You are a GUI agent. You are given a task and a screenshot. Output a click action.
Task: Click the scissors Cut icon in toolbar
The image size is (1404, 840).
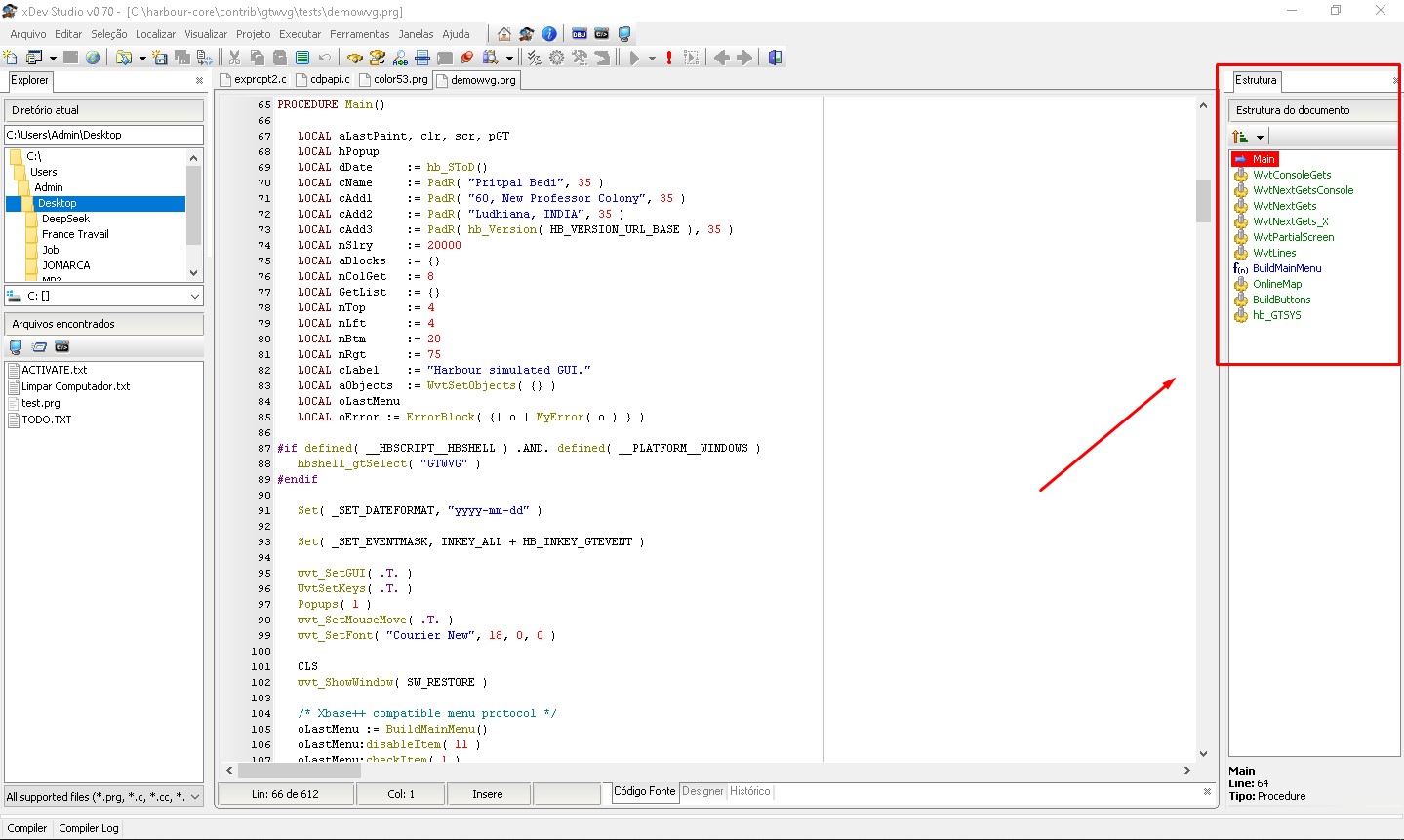[x=235, y=58]
